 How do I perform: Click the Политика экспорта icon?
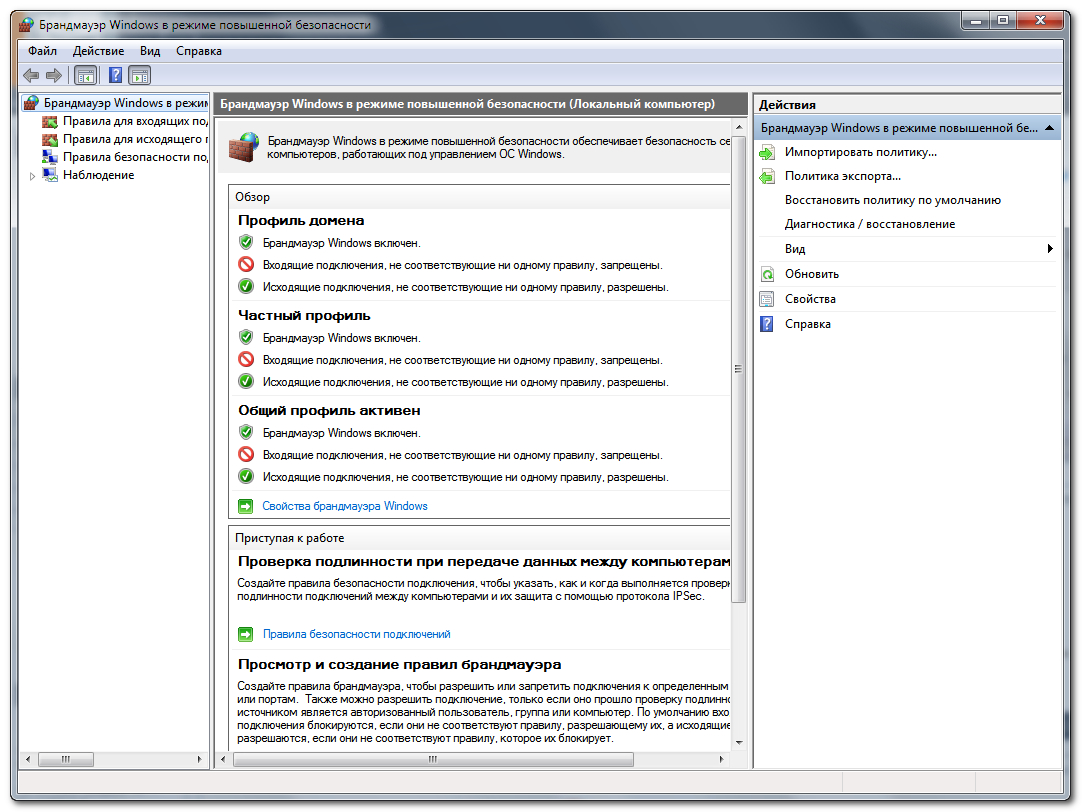click(x=767, y=177)
